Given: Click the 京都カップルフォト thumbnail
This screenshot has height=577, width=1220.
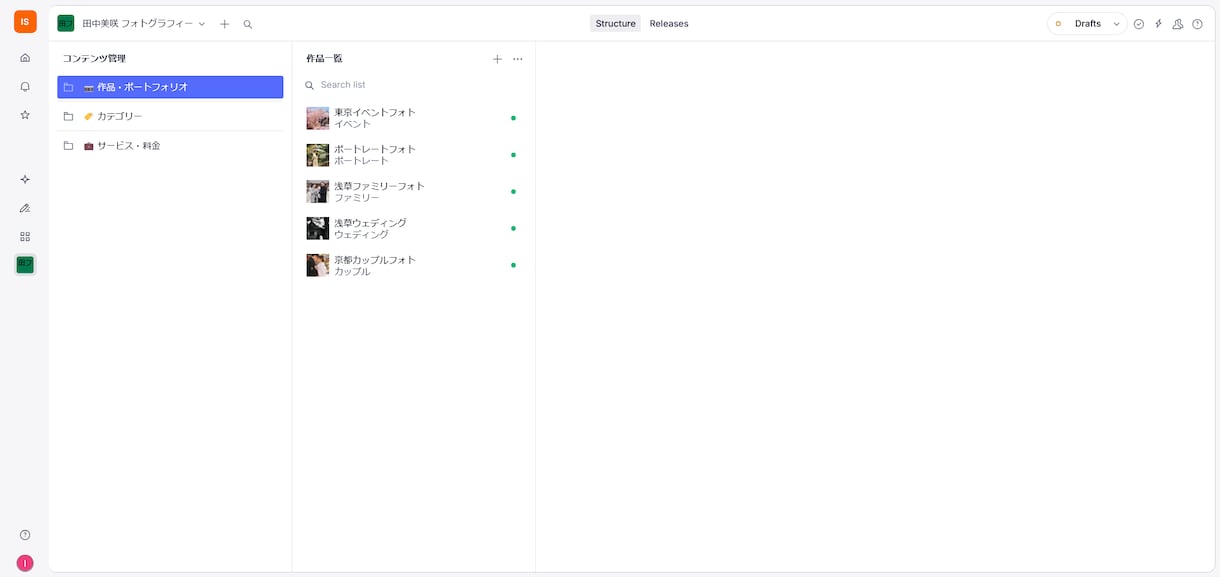Looking at the screenshot, I should pyautogui.click(x=318, y=265).
